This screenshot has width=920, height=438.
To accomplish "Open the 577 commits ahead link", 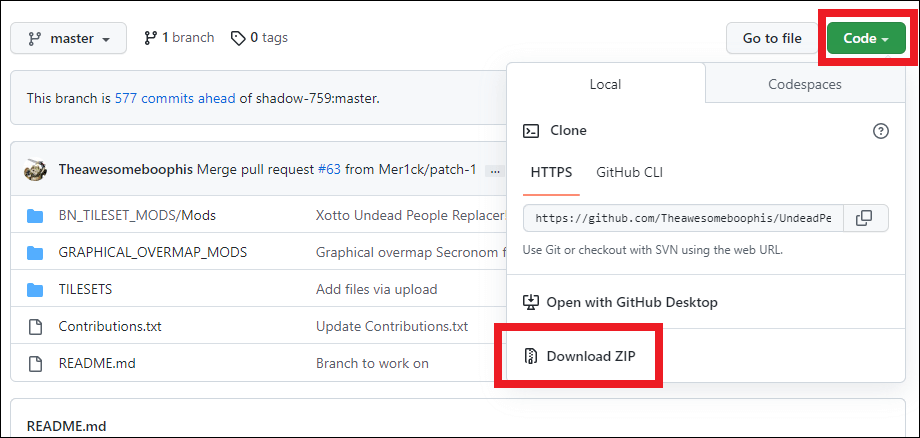I will pos(175,98).
